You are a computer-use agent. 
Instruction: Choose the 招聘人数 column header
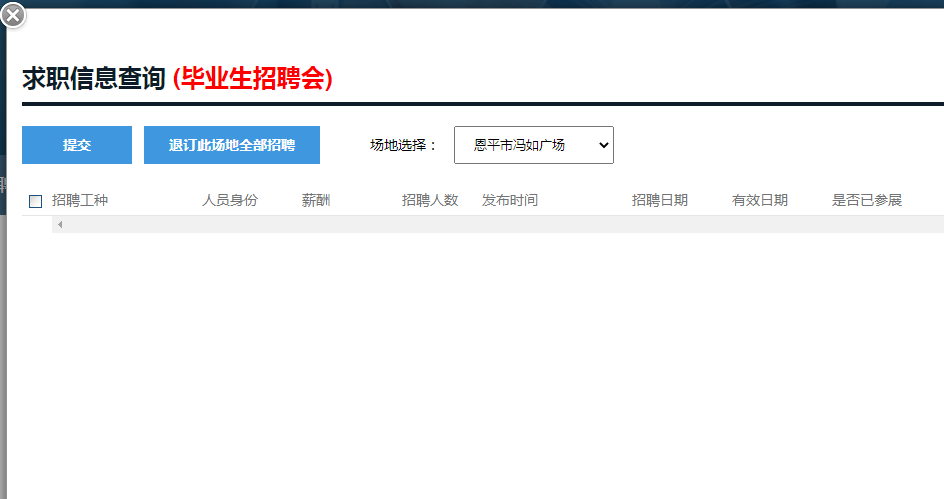click(430, 200)
